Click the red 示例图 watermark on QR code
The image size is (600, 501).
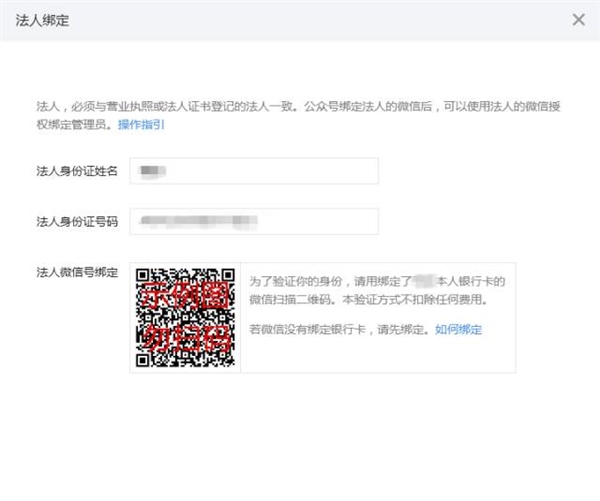point(185,298)
